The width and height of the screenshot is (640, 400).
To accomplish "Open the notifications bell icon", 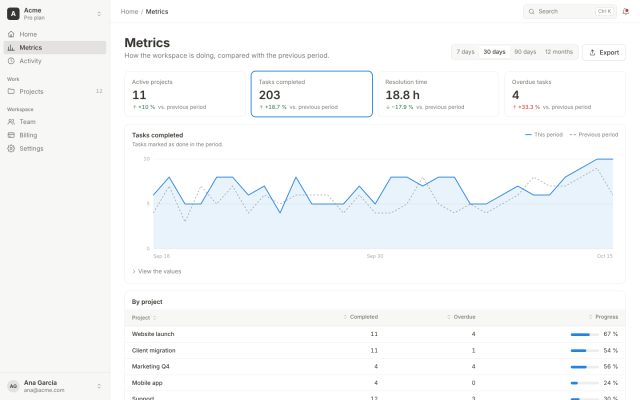I will click(x=626, y=11).
